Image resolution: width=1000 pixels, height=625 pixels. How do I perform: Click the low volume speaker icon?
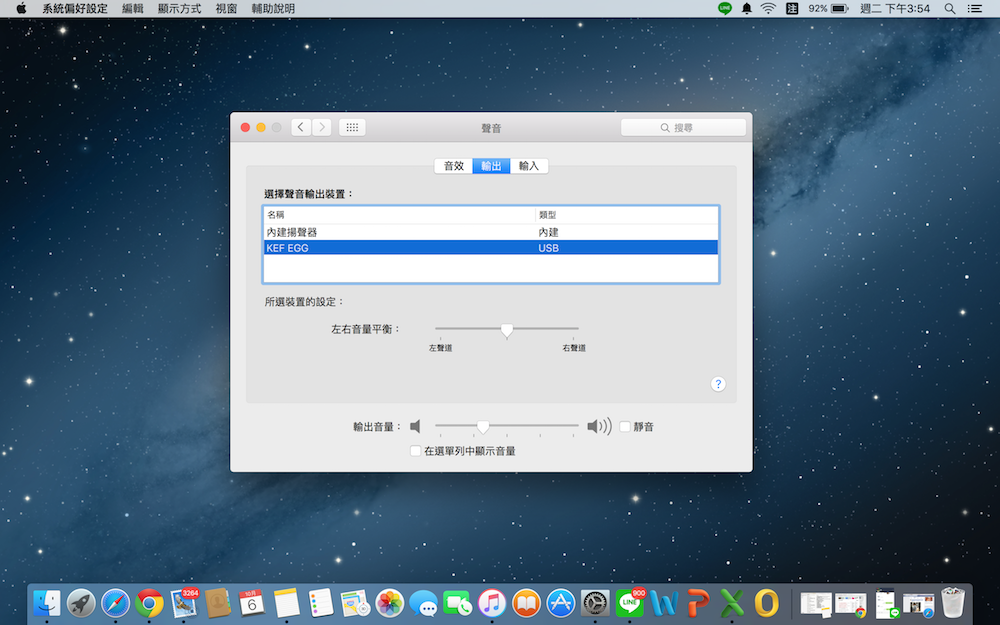(x=415, y=427)
